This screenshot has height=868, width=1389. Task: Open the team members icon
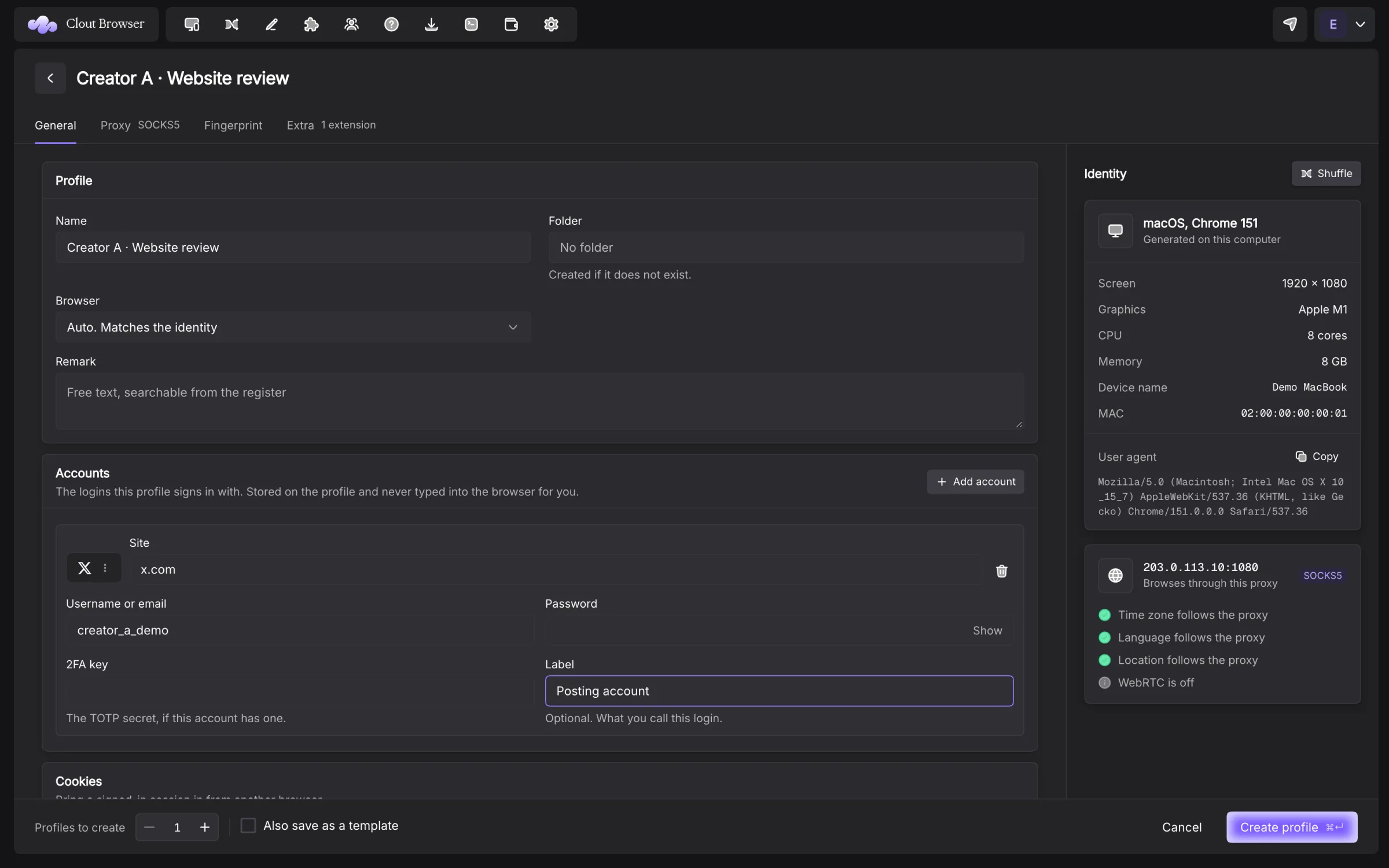pyautogui.click(x=351, y=24)
